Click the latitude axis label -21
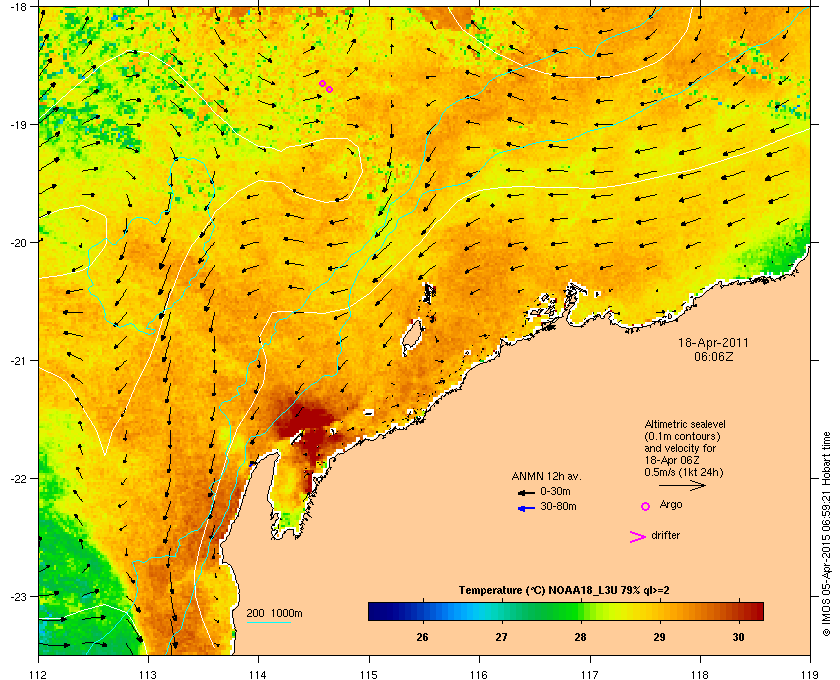Viewport: 840px width, 680px height. (x=19, y=360)
